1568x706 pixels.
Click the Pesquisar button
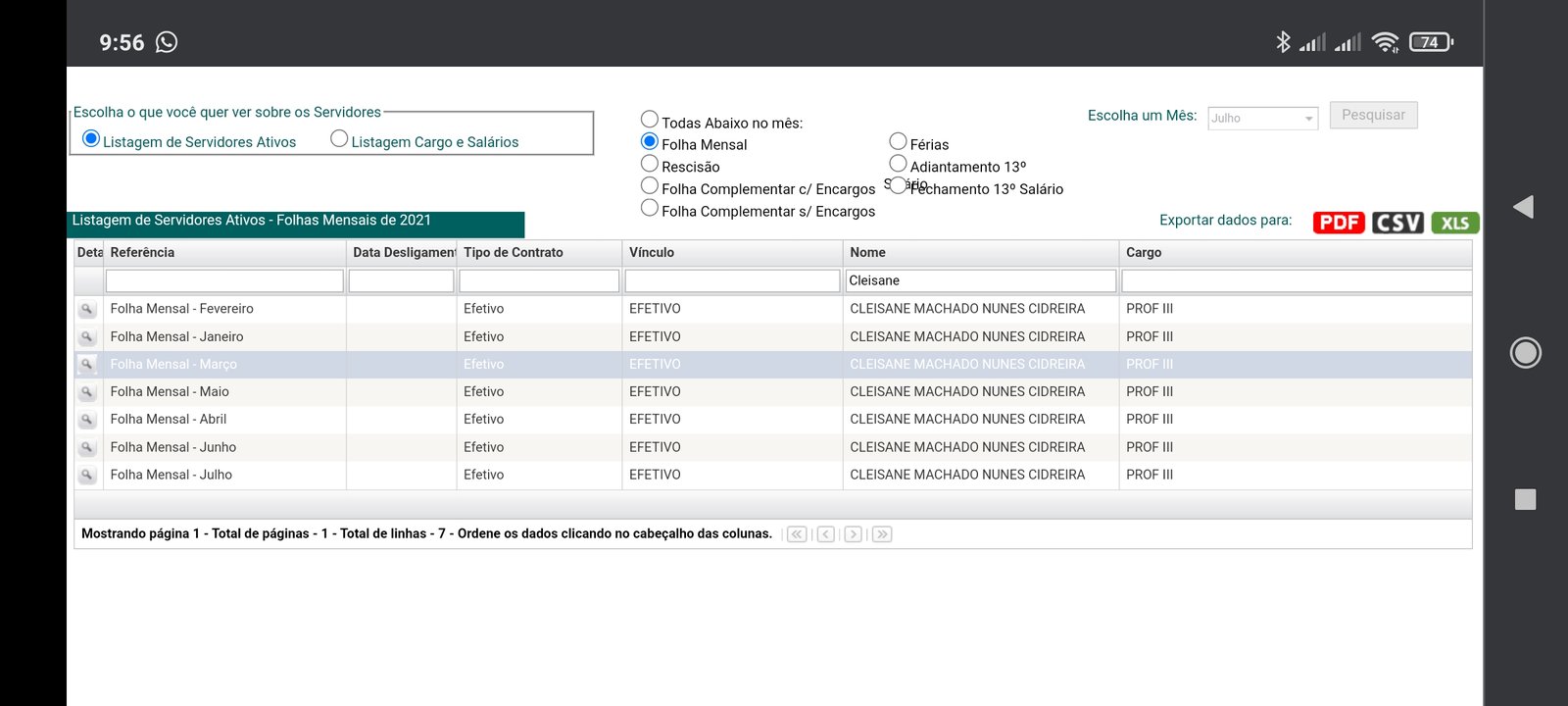coord(1373,115)
